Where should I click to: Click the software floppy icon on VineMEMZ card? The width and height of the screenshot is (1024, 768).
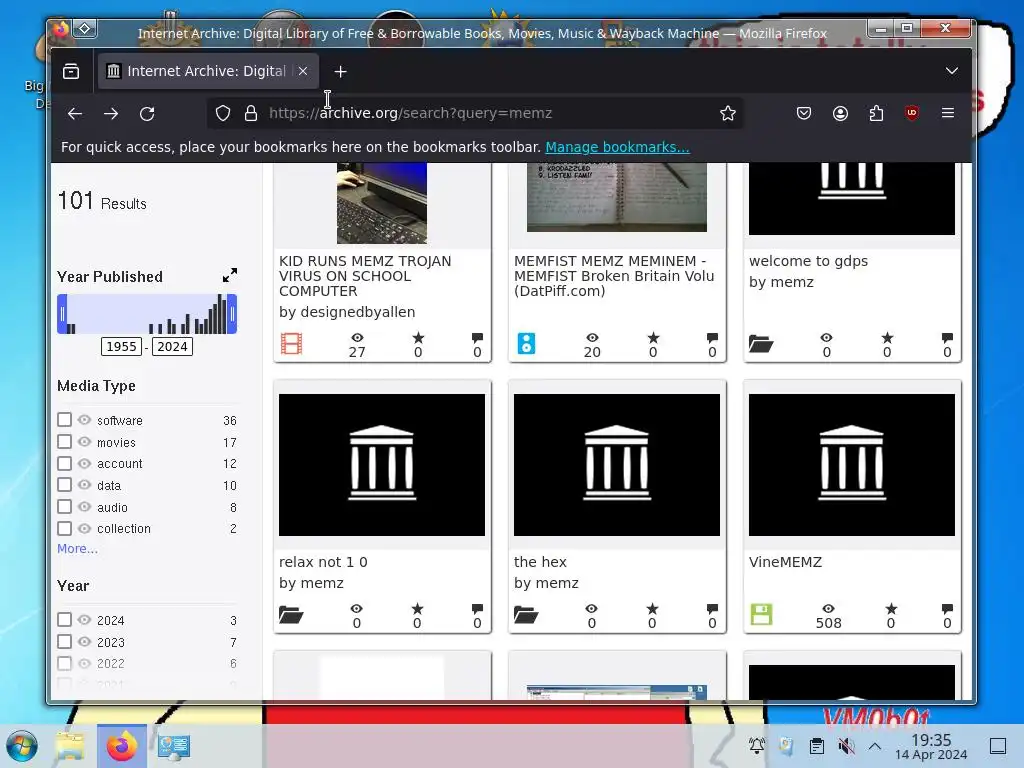[761, 615]
